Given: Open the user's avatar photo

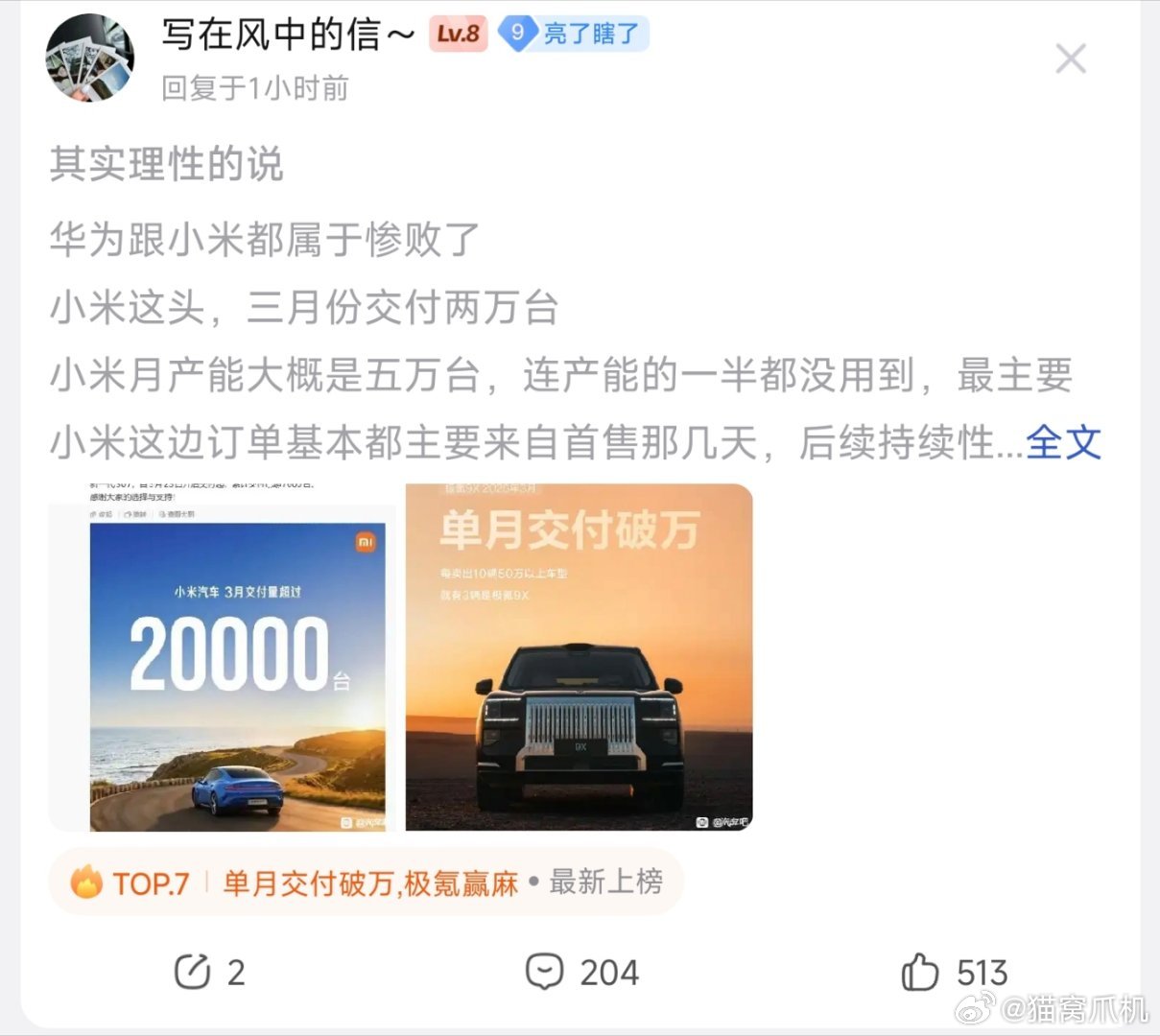Looking at the screenshot, I should 90,58.
